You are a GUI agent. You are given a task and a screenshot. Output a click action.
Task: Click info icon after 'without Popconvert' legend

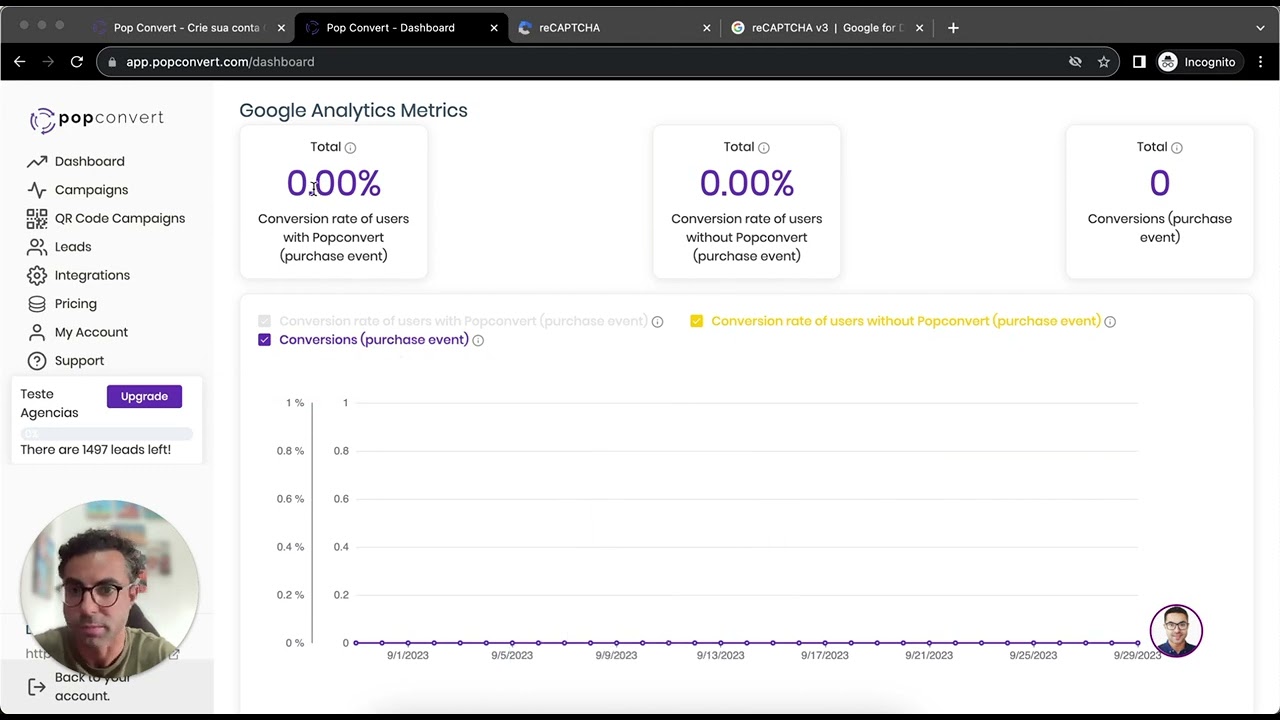pyautogui.click(x=1110, y=322)
